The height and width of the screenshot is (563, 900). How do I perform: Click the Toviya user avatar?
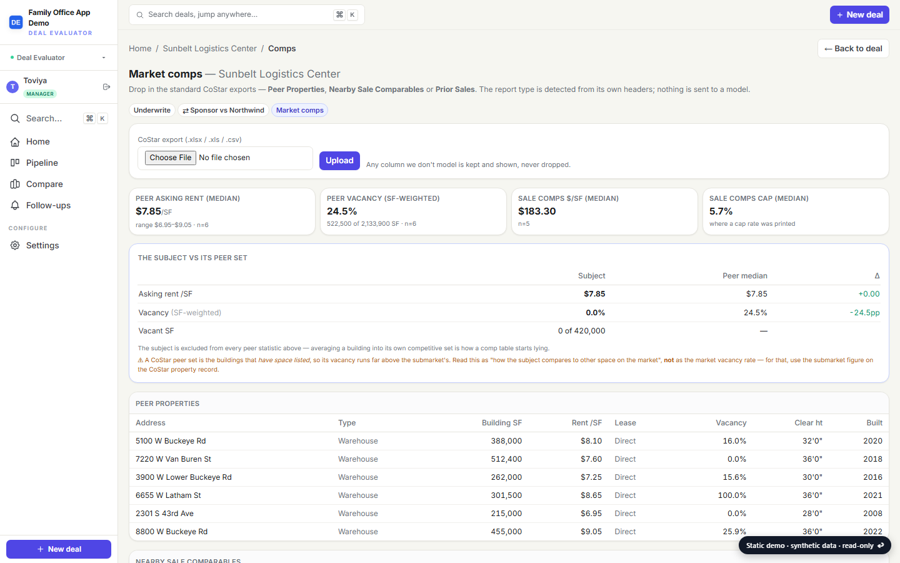pyautogui.click(x=13, y=87)
